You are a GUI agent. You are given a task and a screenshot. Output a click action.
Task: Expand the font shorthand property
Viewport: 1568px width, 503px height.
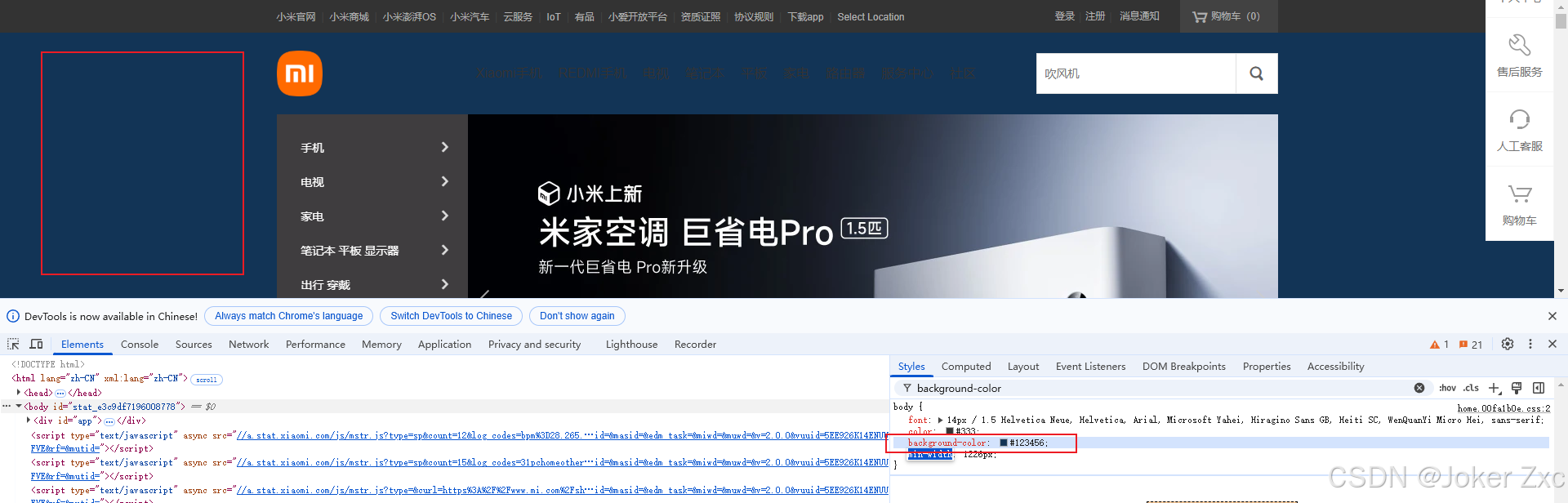point(940,420)
